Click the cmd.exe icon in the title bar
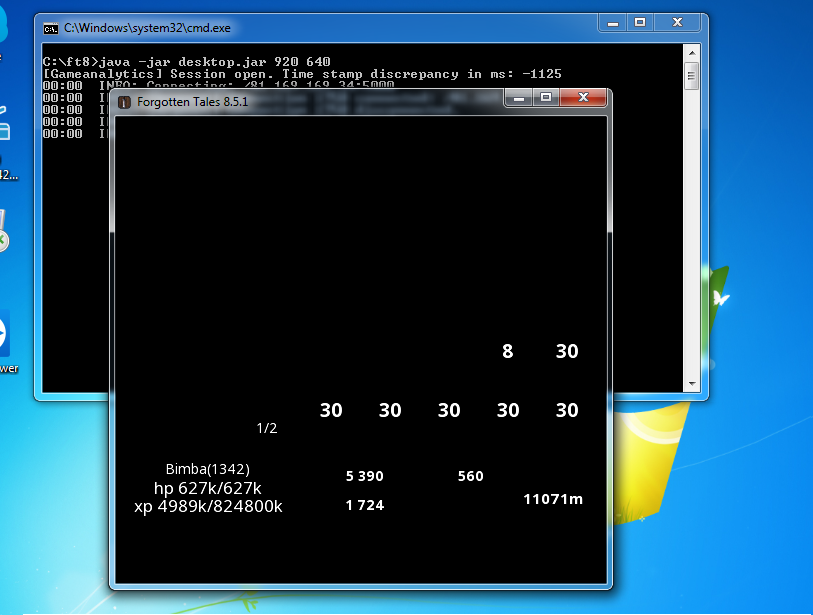 [50, 28]
